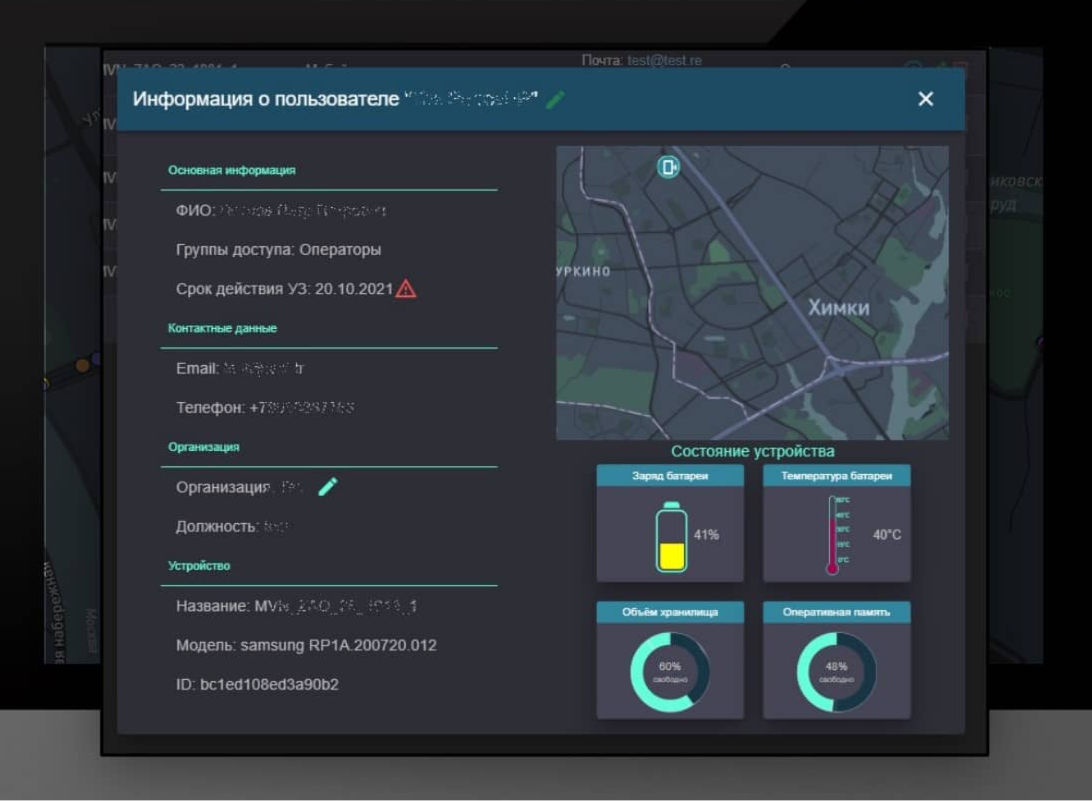Image resolution: width=1092 pixels, height=801 pixels.
Task: Click the yellow battery charge icon
Action: (671, 537)
